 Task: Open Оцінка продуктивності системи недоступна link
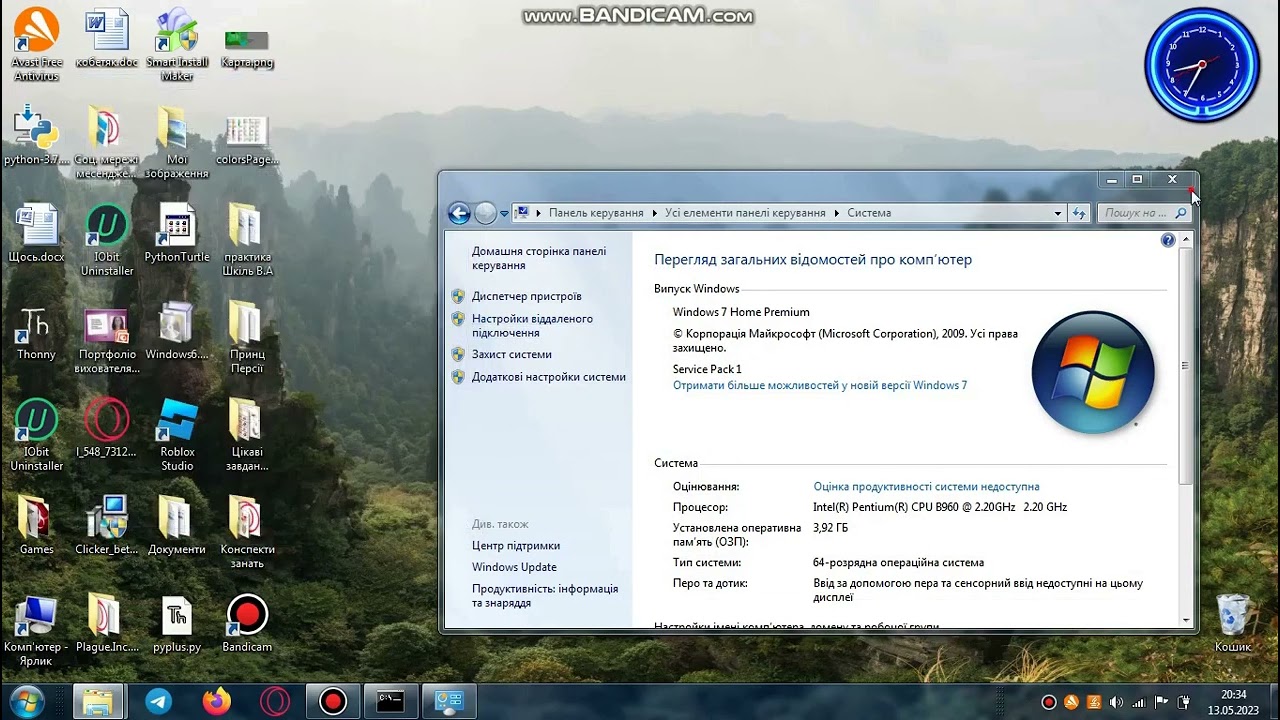click(x=926, y=486)
